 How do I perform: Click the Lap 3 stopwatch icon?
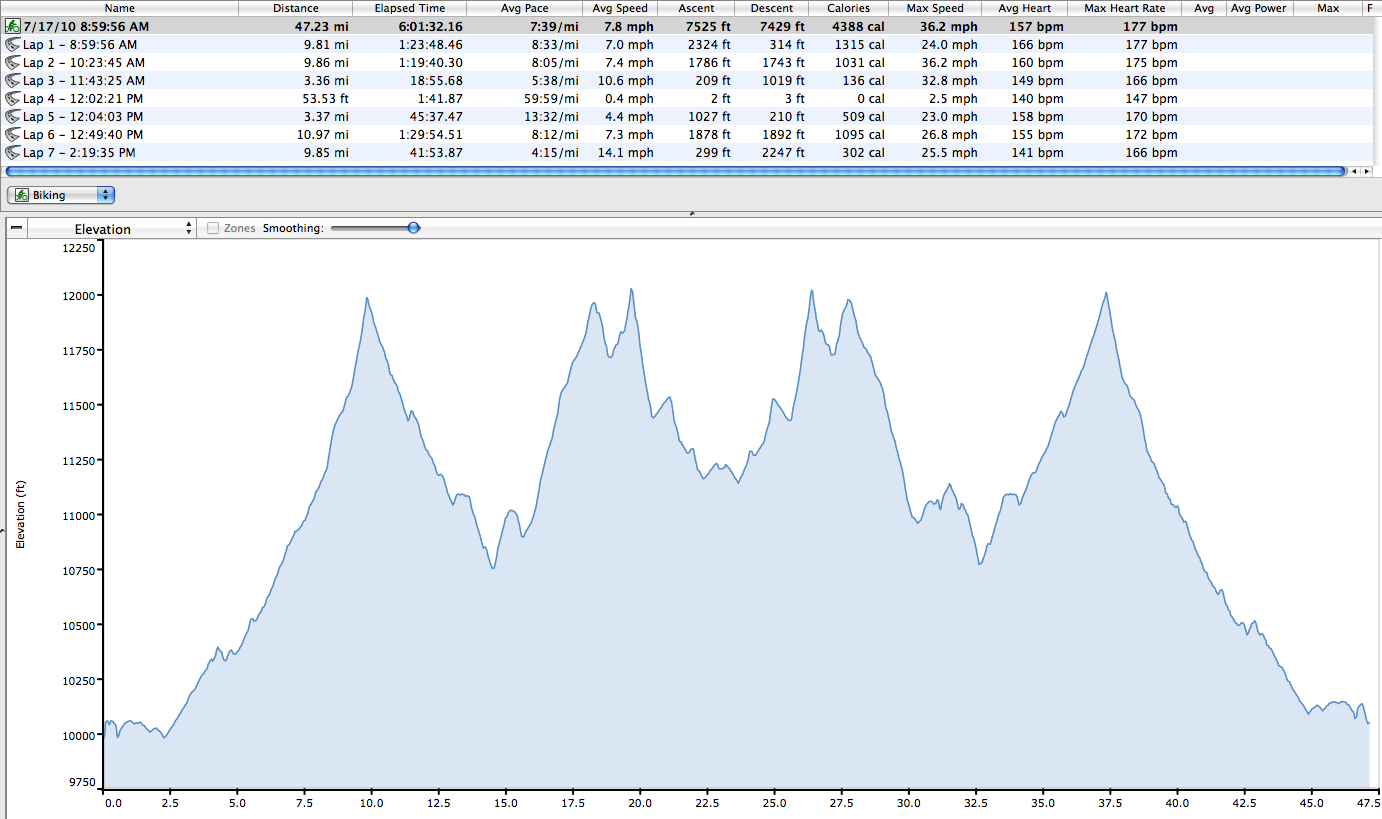click(13, 81)
